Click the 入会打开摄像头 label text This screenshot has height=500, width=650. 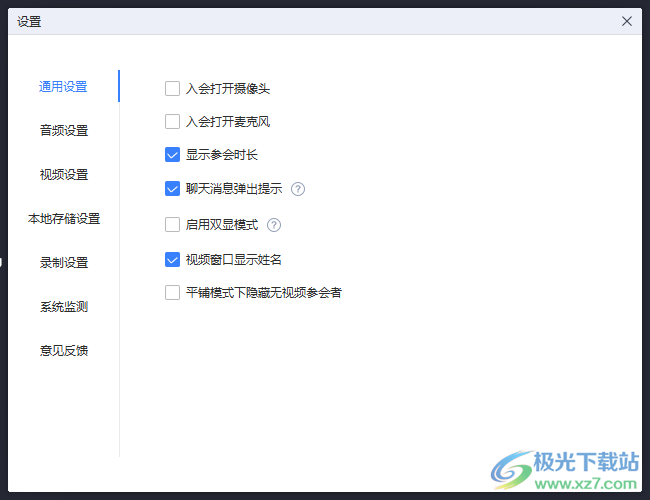tap(228, 88)
